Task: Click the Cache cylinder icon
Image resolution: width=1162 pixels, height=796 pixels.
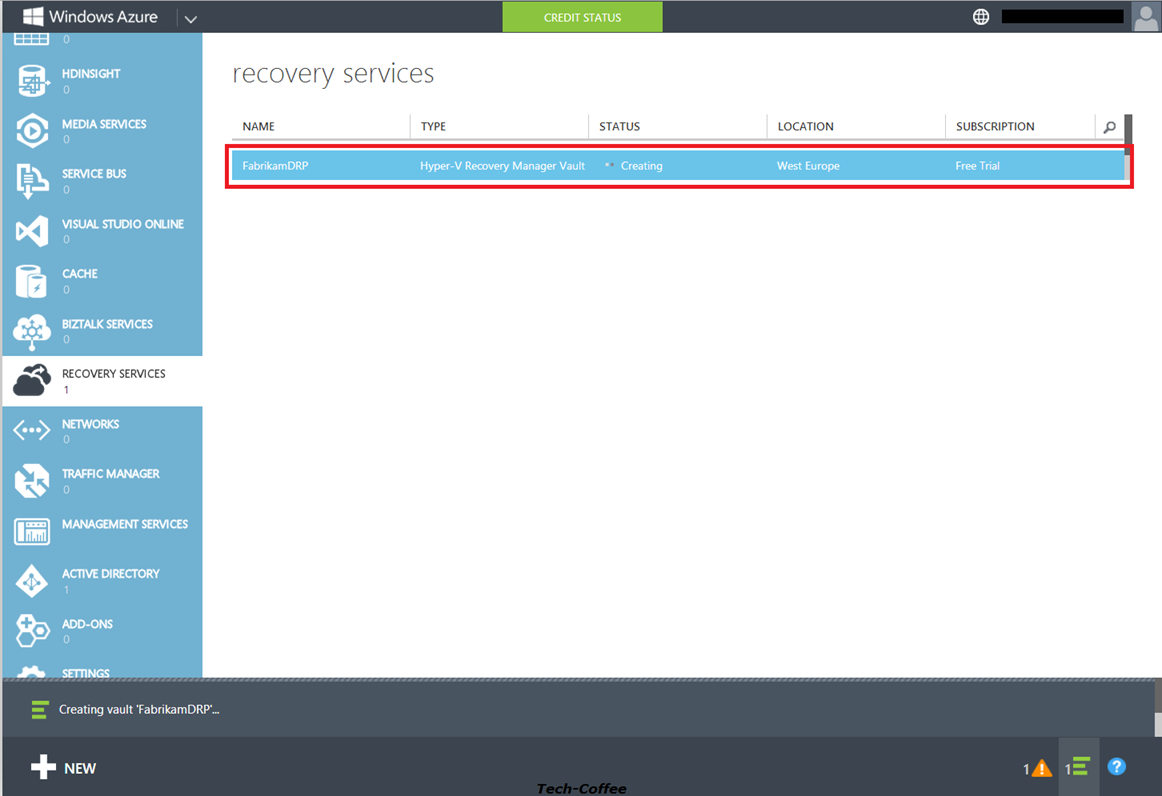Action: (32, 282)
